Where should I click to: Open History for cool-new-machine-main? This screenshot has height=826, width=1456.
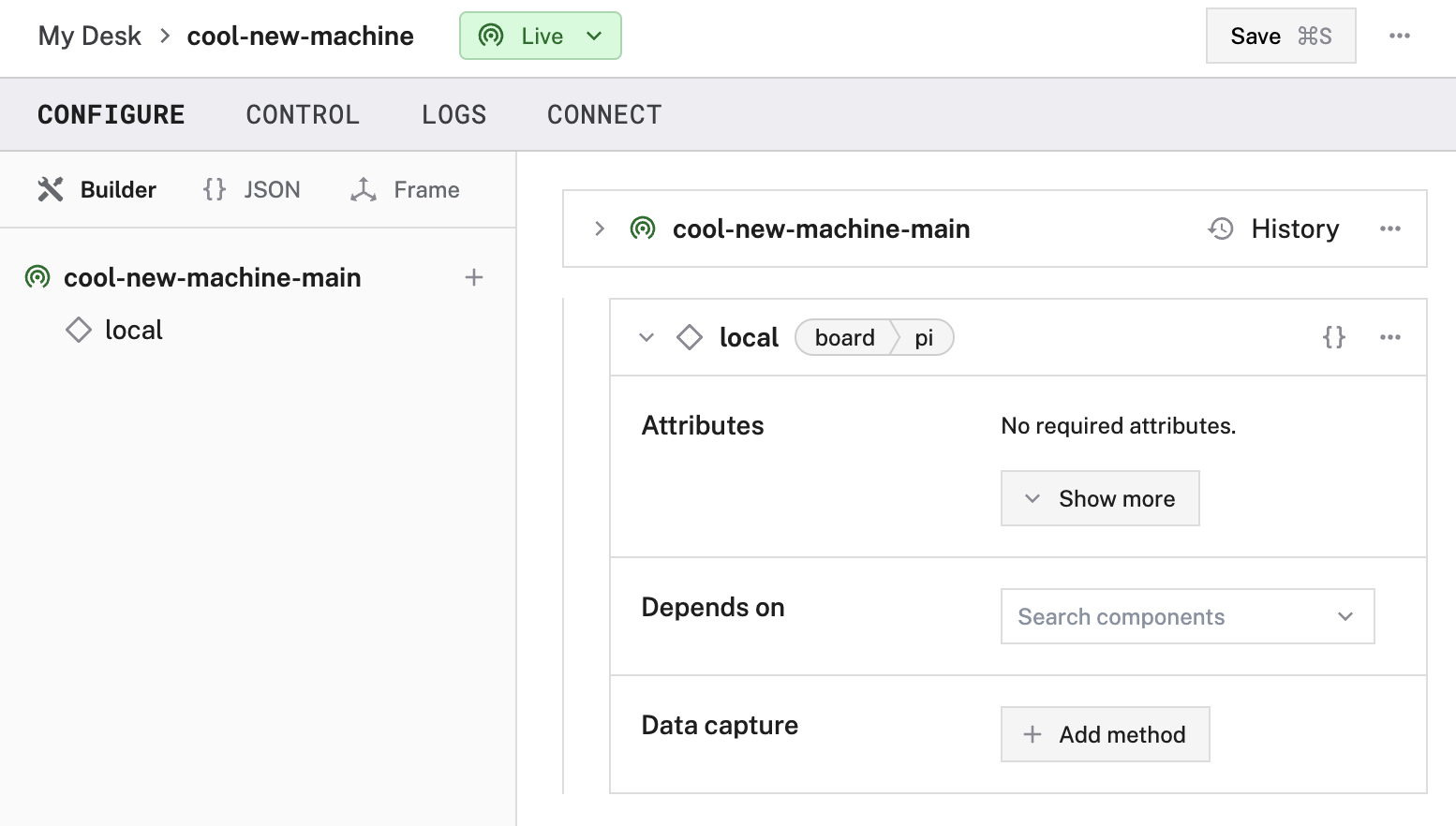(x=1273, y=228)
